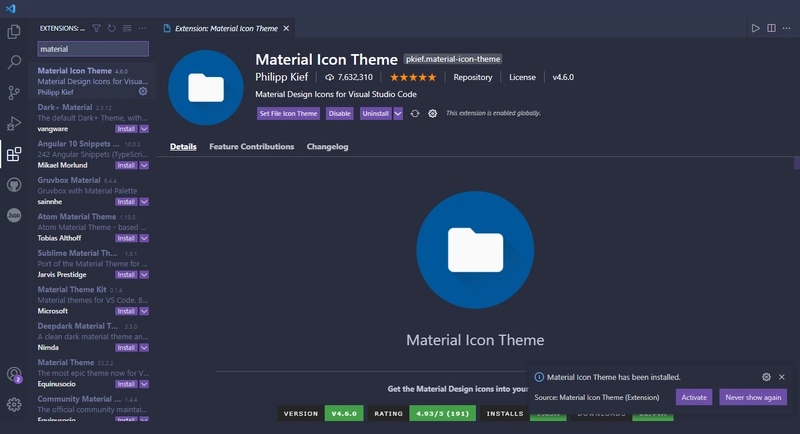Screen dimensions: 800x434
Task: Open the Manage gear in activity bar
Action: point(14,404)
